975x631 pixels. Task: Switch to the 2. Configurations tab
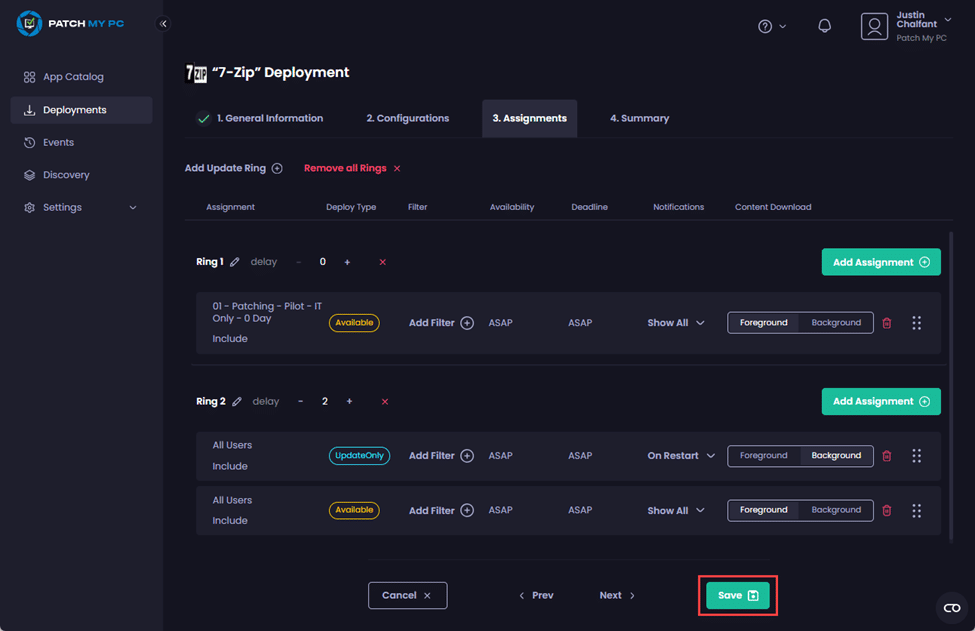[x=407, y=118]
